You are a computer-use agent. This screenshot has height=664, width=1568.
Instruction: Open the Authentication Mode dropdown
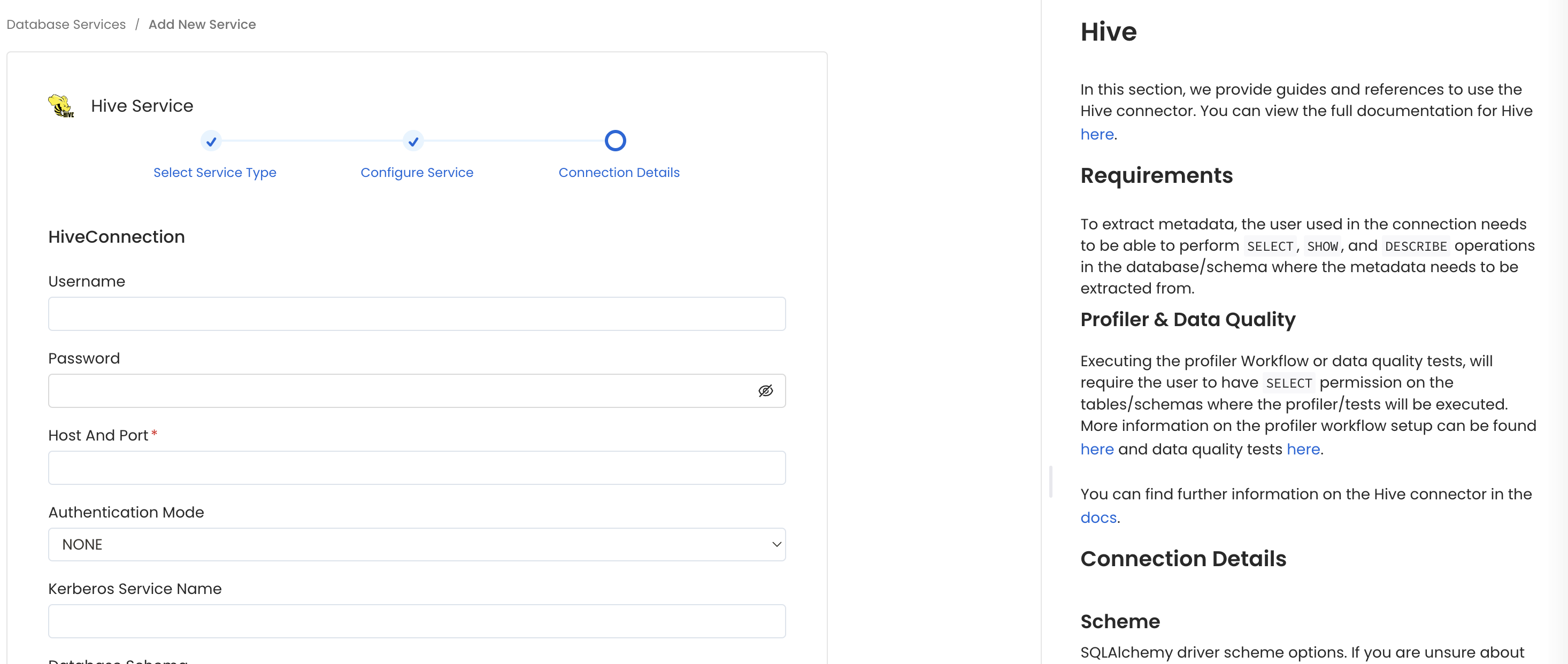(x=417, y=544)
